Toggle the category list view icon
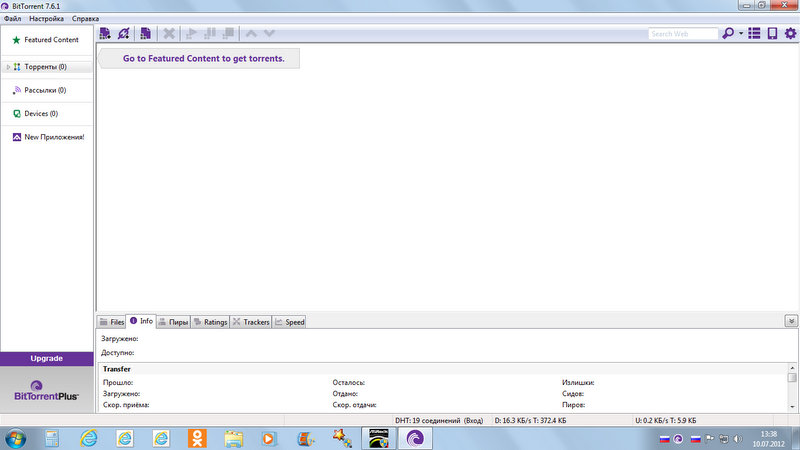Image resolution: width=800 pixels, height=450 pixels. click(754, 34)
